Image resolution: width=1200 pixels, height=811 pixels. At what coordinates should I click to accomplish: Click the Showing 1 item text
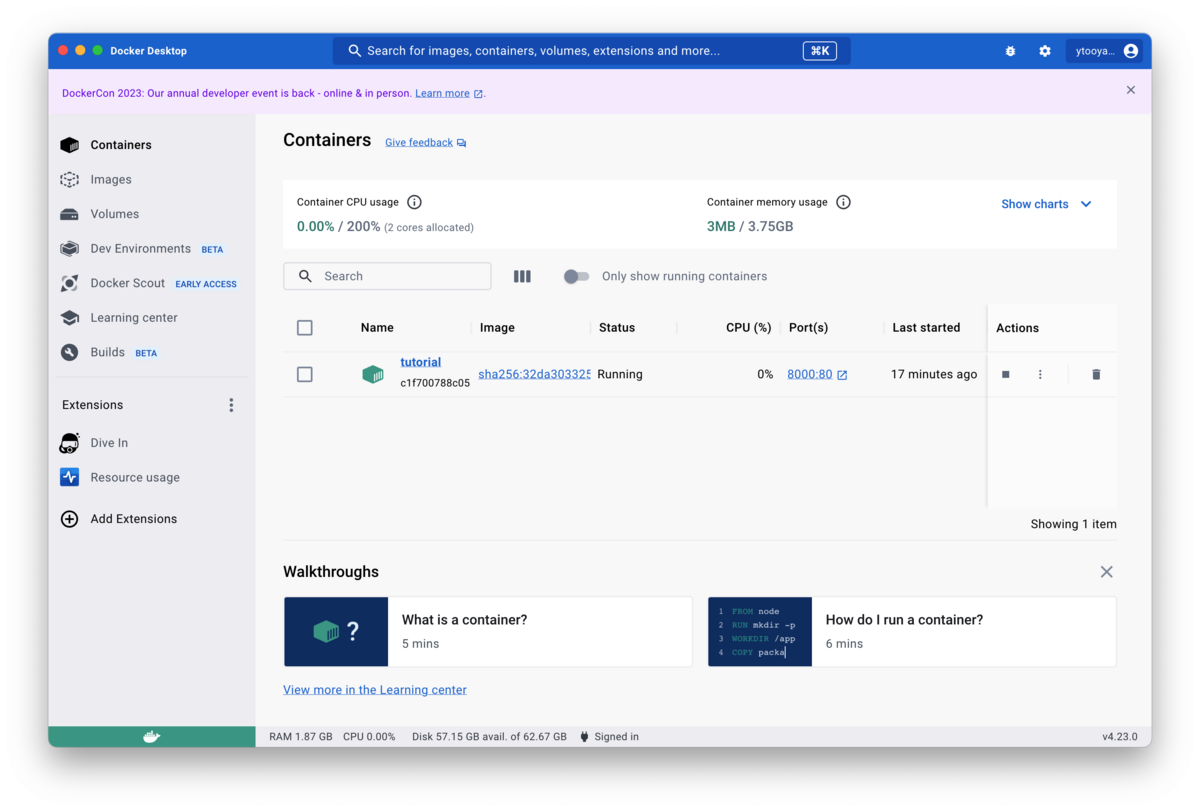1074,524
